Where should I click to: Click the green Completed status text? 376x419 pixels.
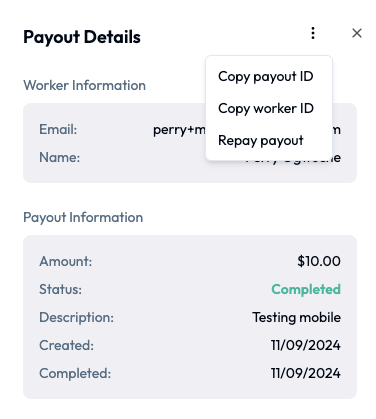tap(306, 289)
